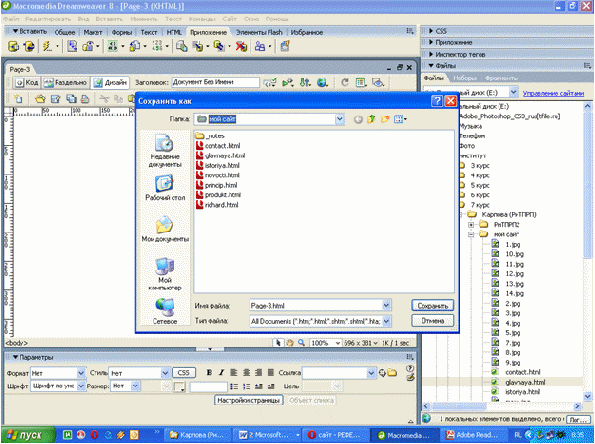This screenshot has width=595, height=444.
Task: Select the Макет insert bar tab
Action: click(93, 33)
